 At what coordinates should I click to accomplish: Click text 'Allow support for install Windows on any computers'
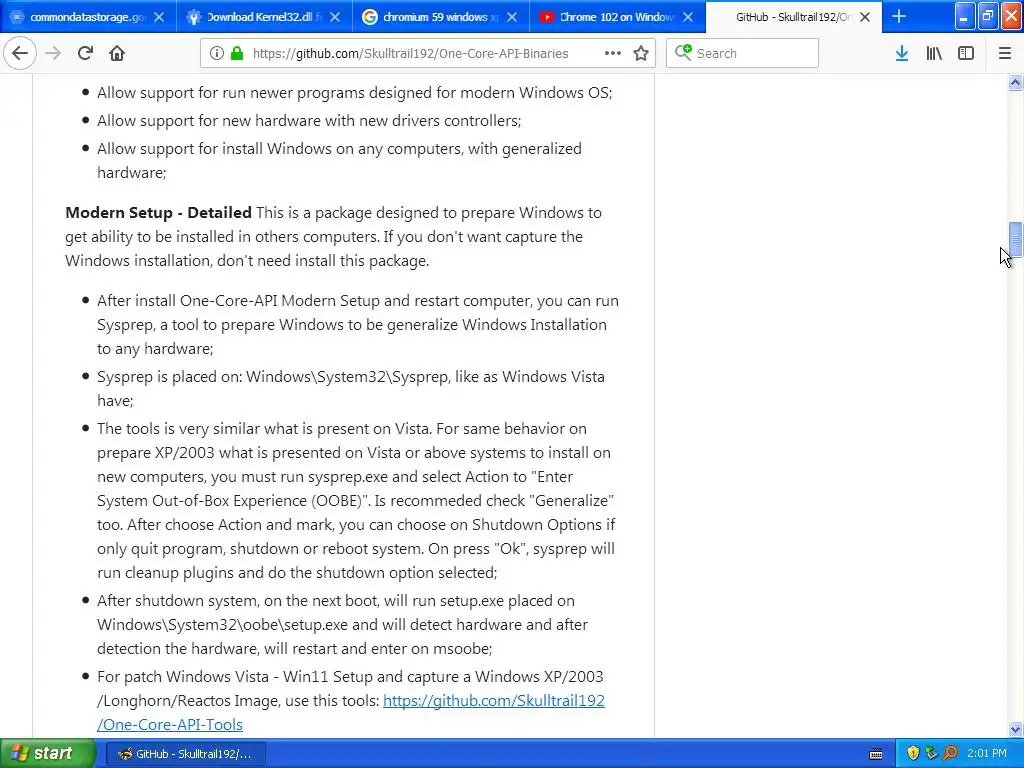pyautogui.click(x=279, y=149)
